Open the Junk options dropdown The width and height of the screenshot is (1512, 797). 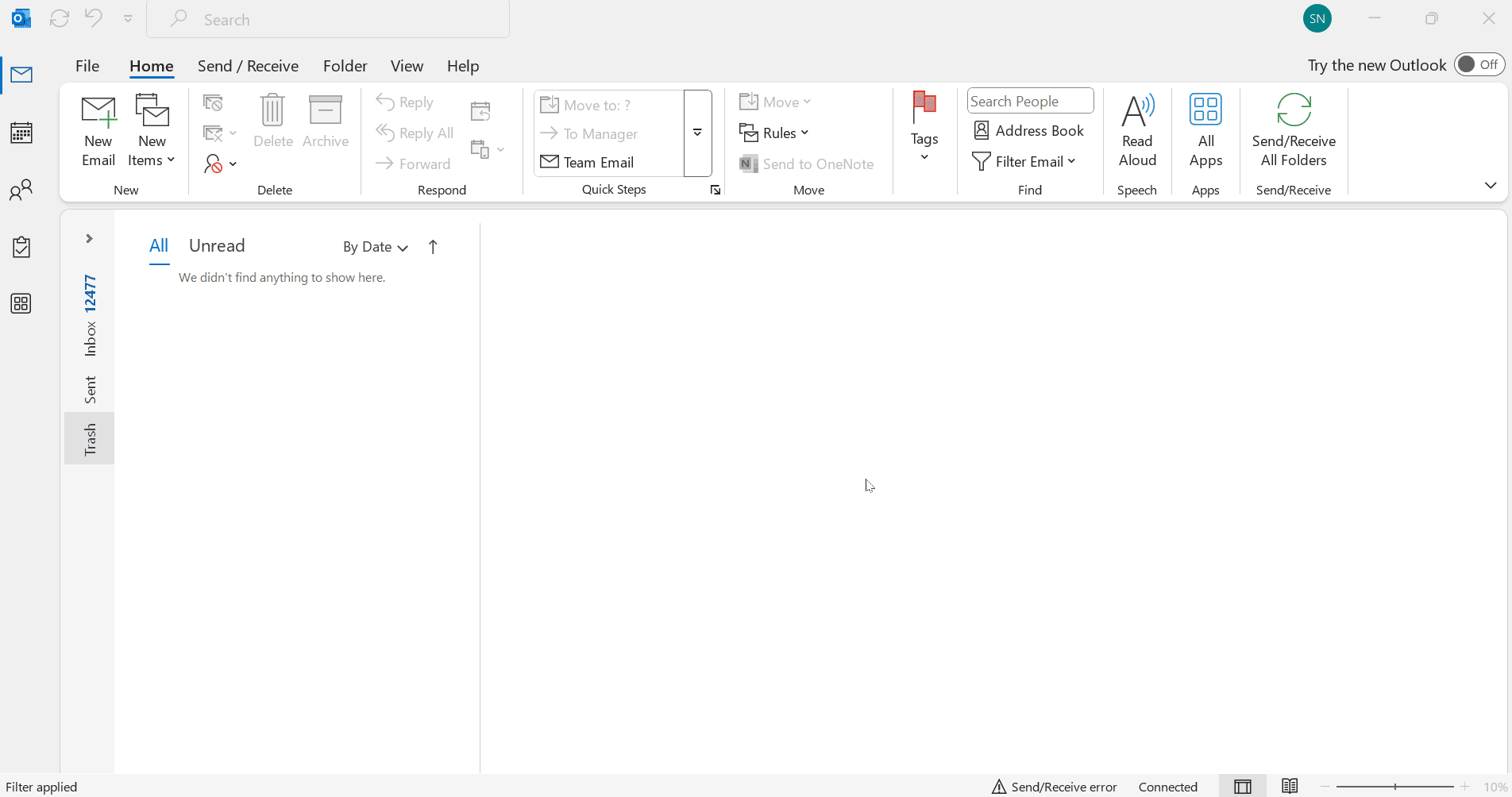(x=220, y=164)
